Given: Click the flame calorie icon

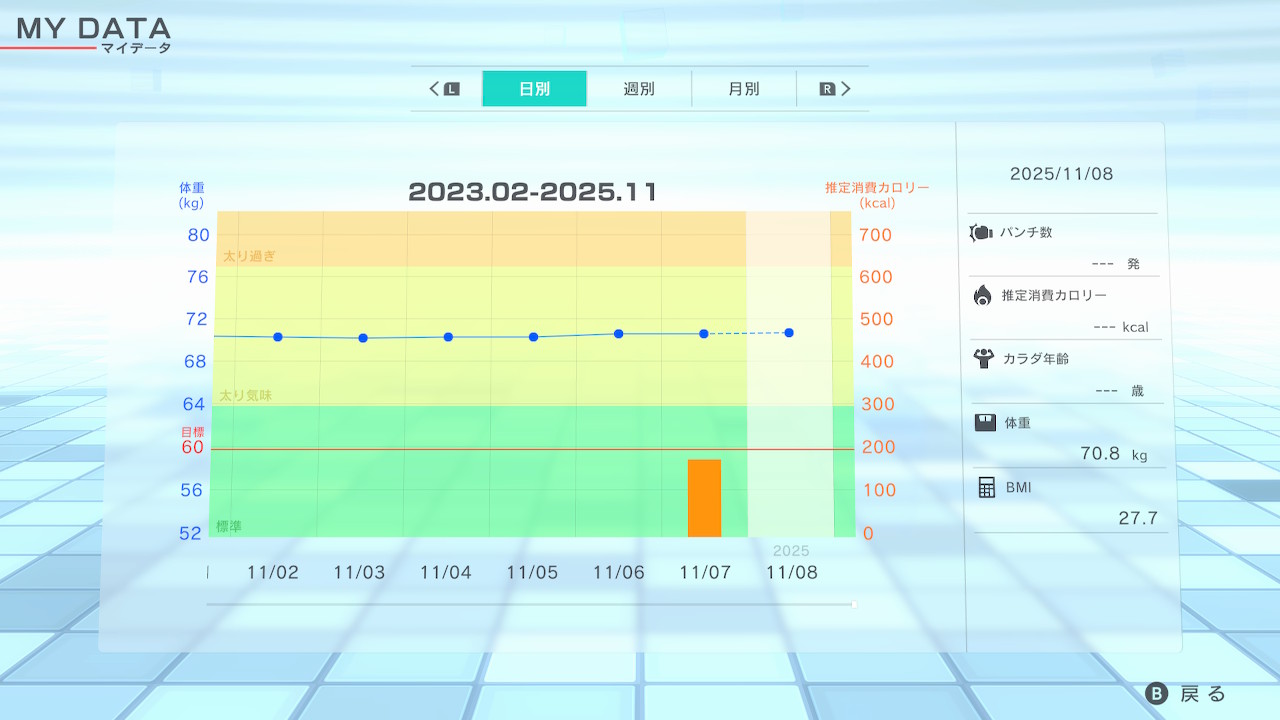Looking at the screenshot, I should click(x=982, y=295).
